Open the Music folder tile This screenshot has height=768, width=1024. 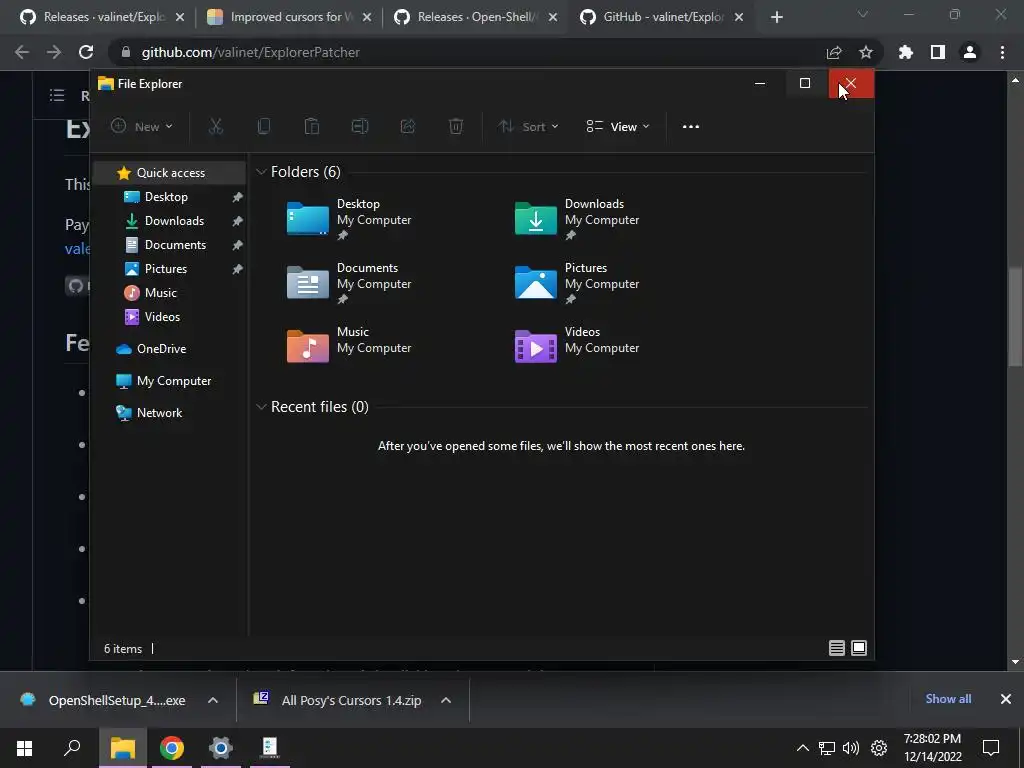(x=349, y=345)
